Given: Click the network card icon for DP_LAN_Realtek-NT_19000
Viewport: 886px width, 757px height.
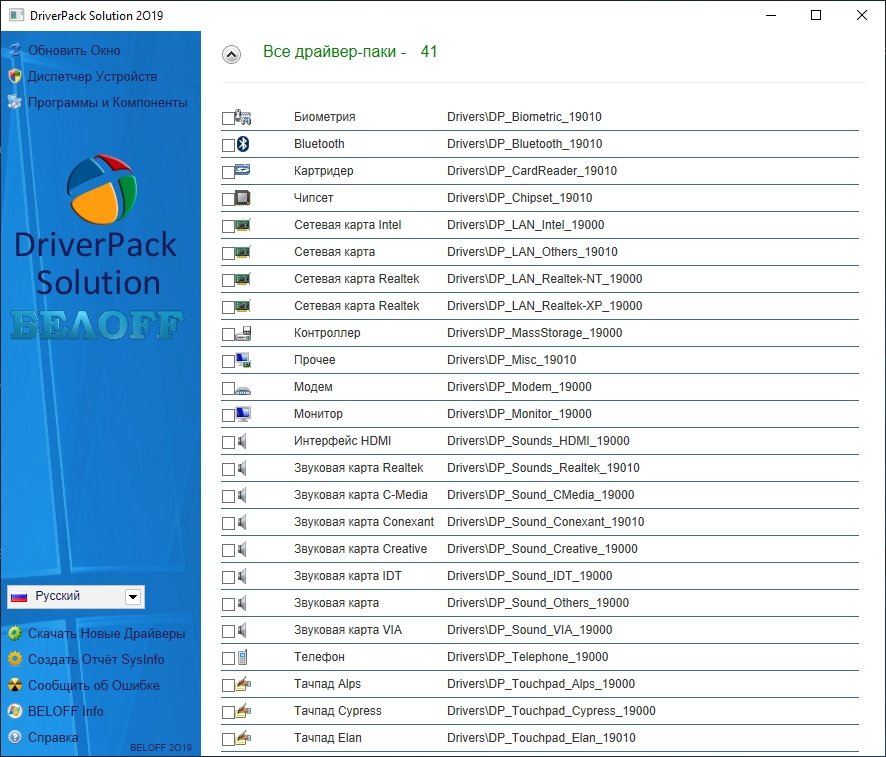Looking at the screenshot, I should tap(243, 279).
